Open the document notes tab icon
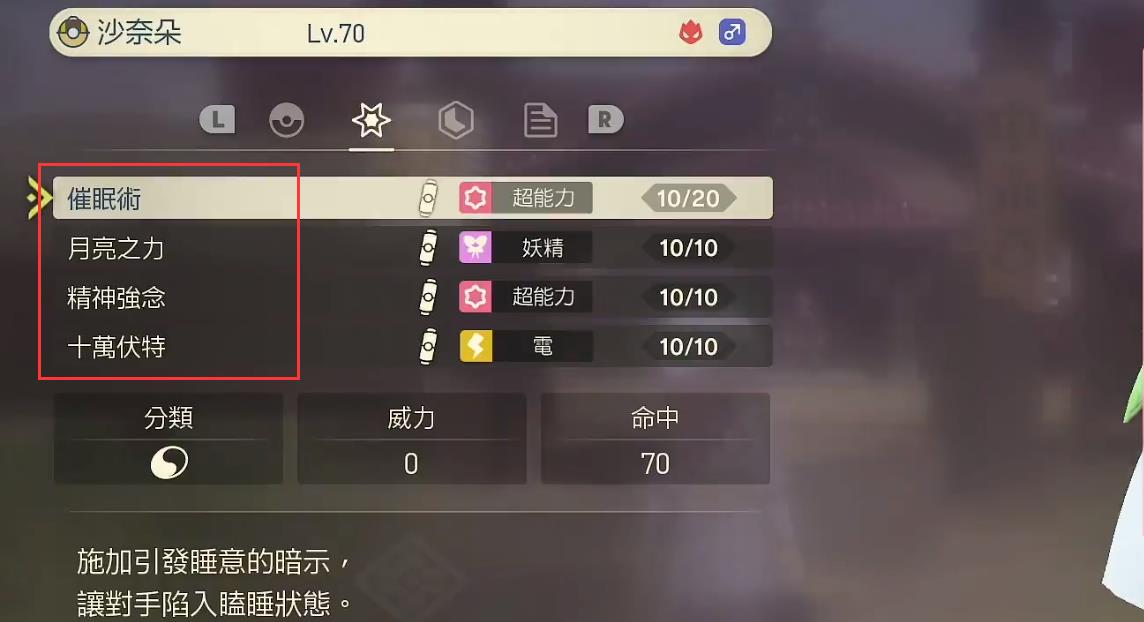The image size is (1144, 622). pos(541,120)
